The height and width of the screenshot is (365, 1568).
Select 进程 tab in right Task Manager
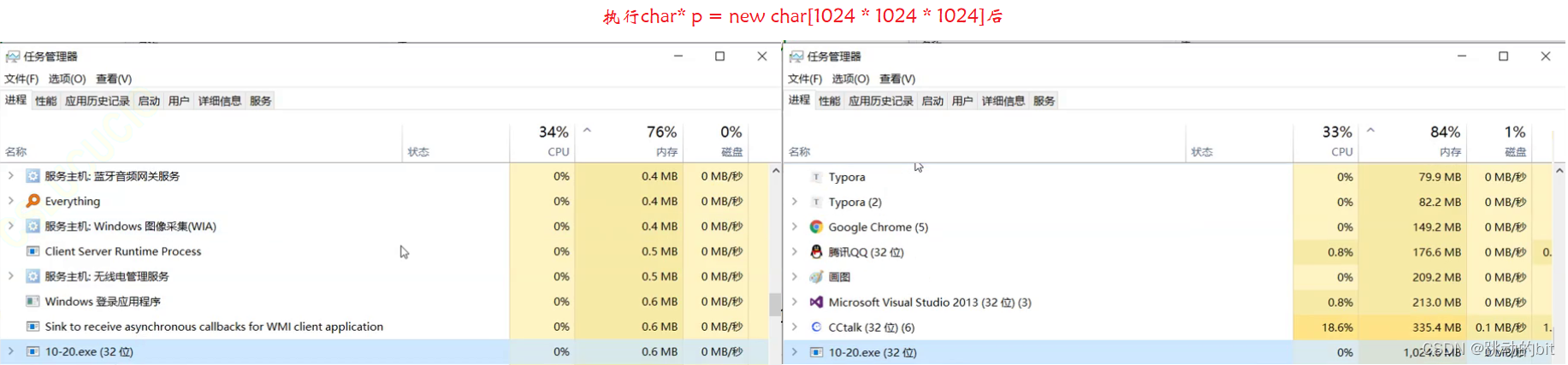799,100
